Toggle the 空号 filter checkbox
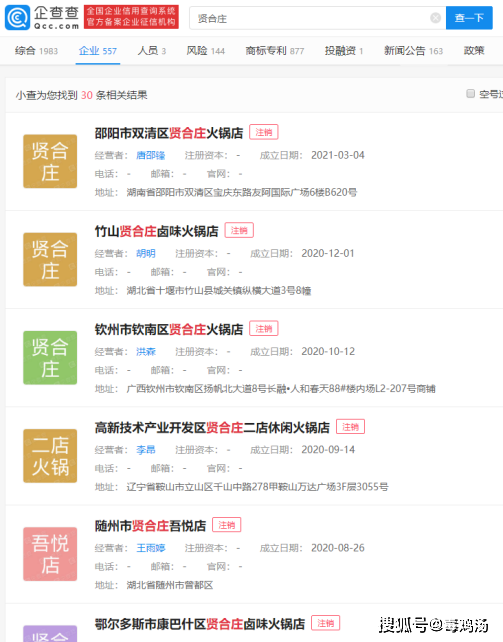503x642 pixels. tap(471, 94)
